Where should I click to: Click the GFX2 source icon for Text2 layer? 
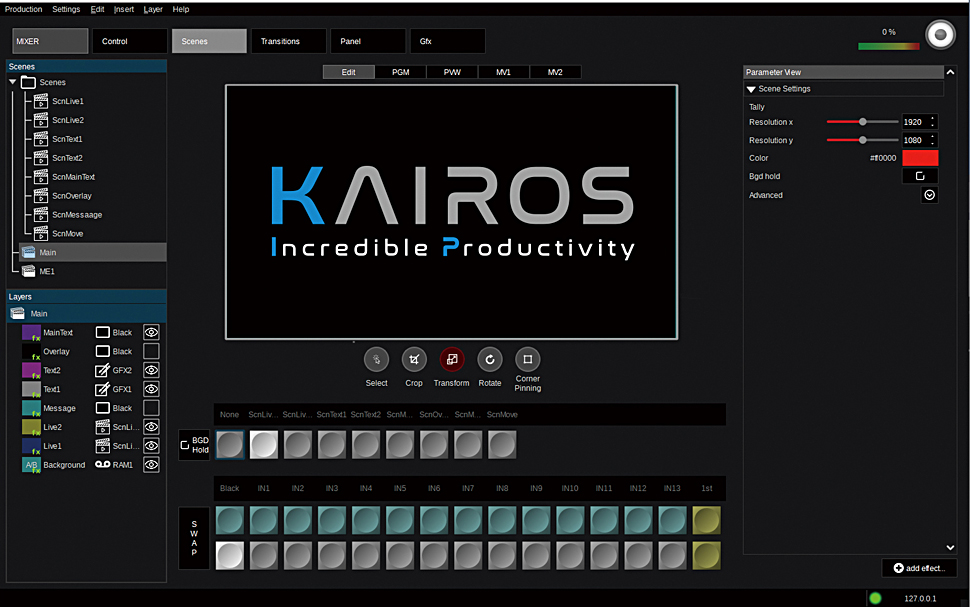[x=102, y=371]
